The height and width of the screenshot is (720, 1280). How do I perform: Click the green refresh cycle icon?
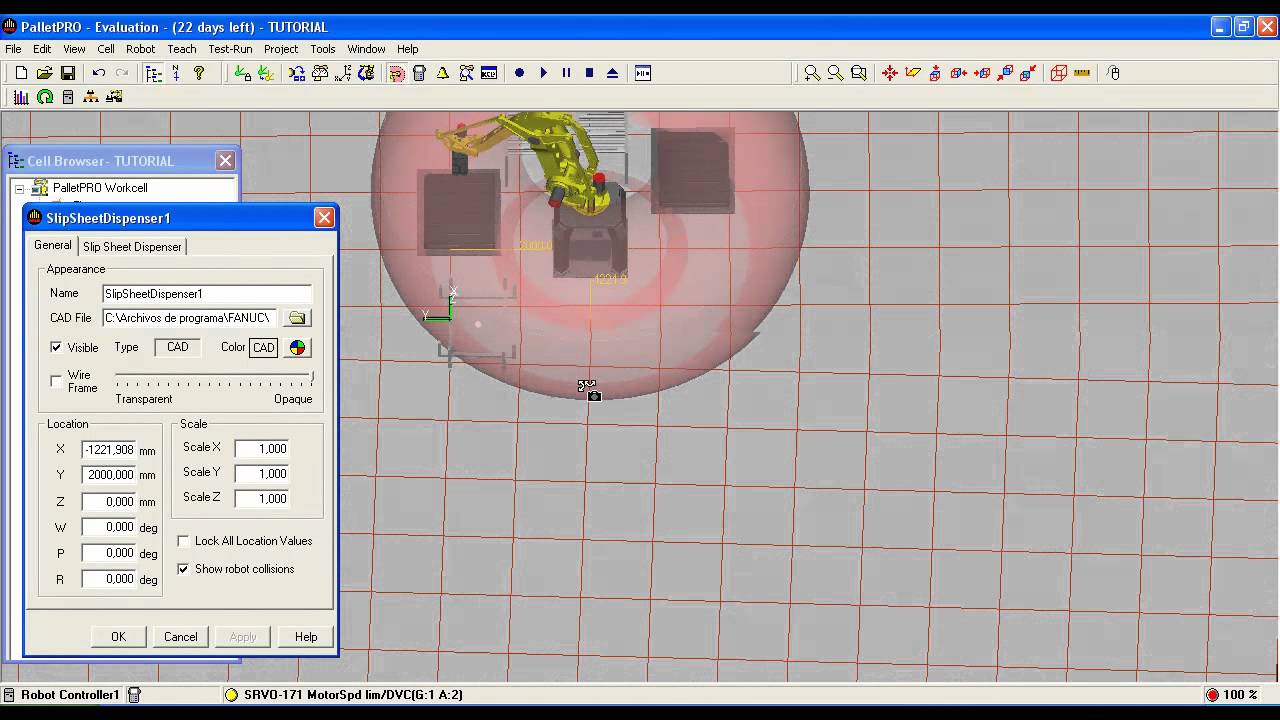click(x=45, y=97)
